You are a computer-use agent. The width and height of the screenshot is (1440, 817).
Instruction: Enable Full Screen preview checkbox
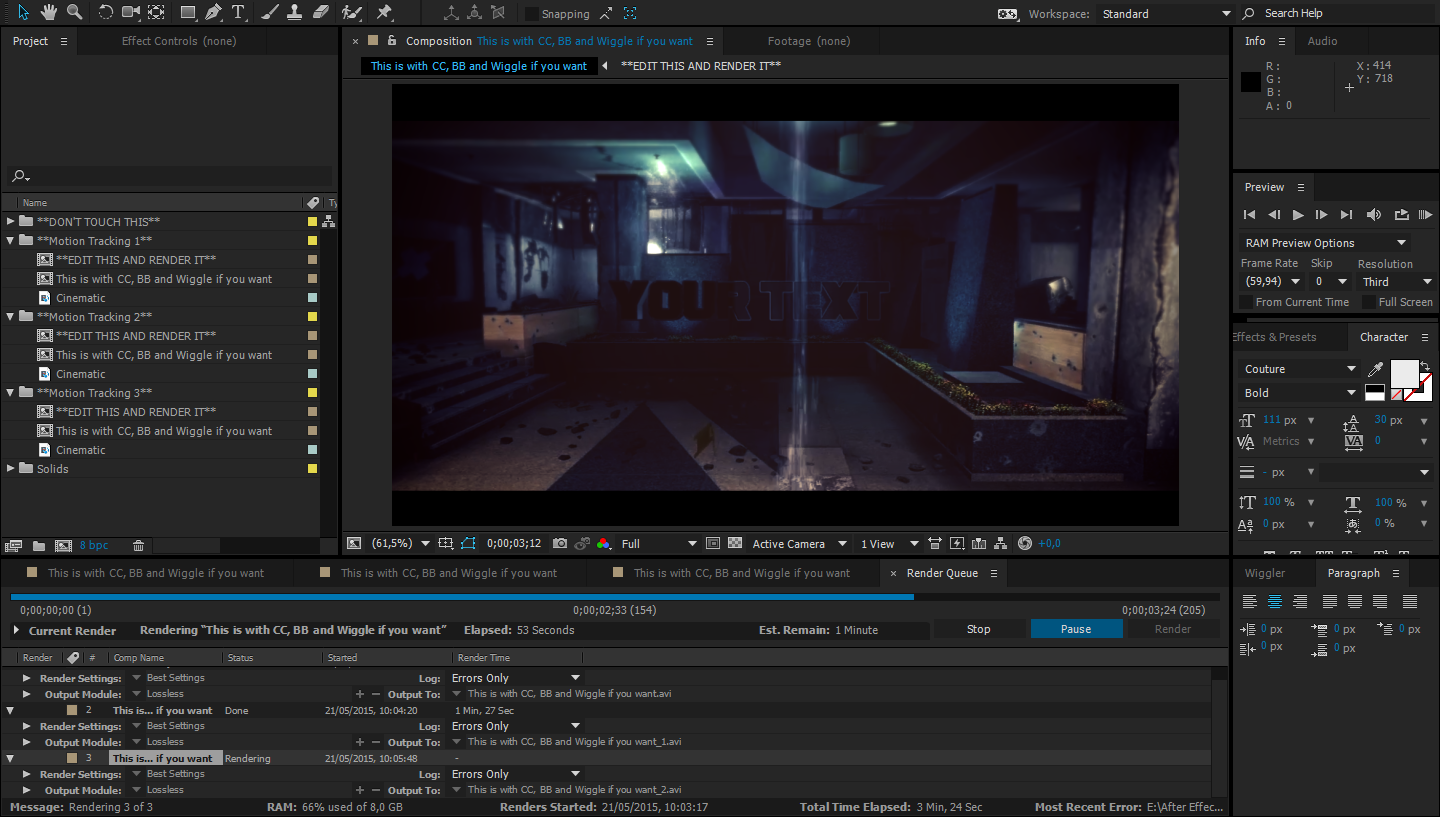[x=1368, y=302]
